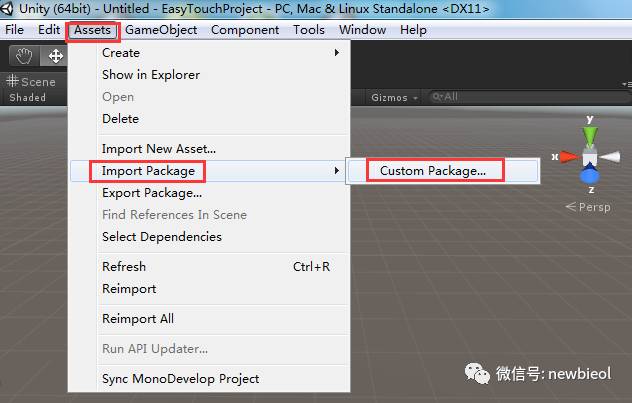Click the gray right-side cone on gizmo
Image resolution: width=632 pixels, height=403 pixels.
pyautogui.click(x=610, y=156)
